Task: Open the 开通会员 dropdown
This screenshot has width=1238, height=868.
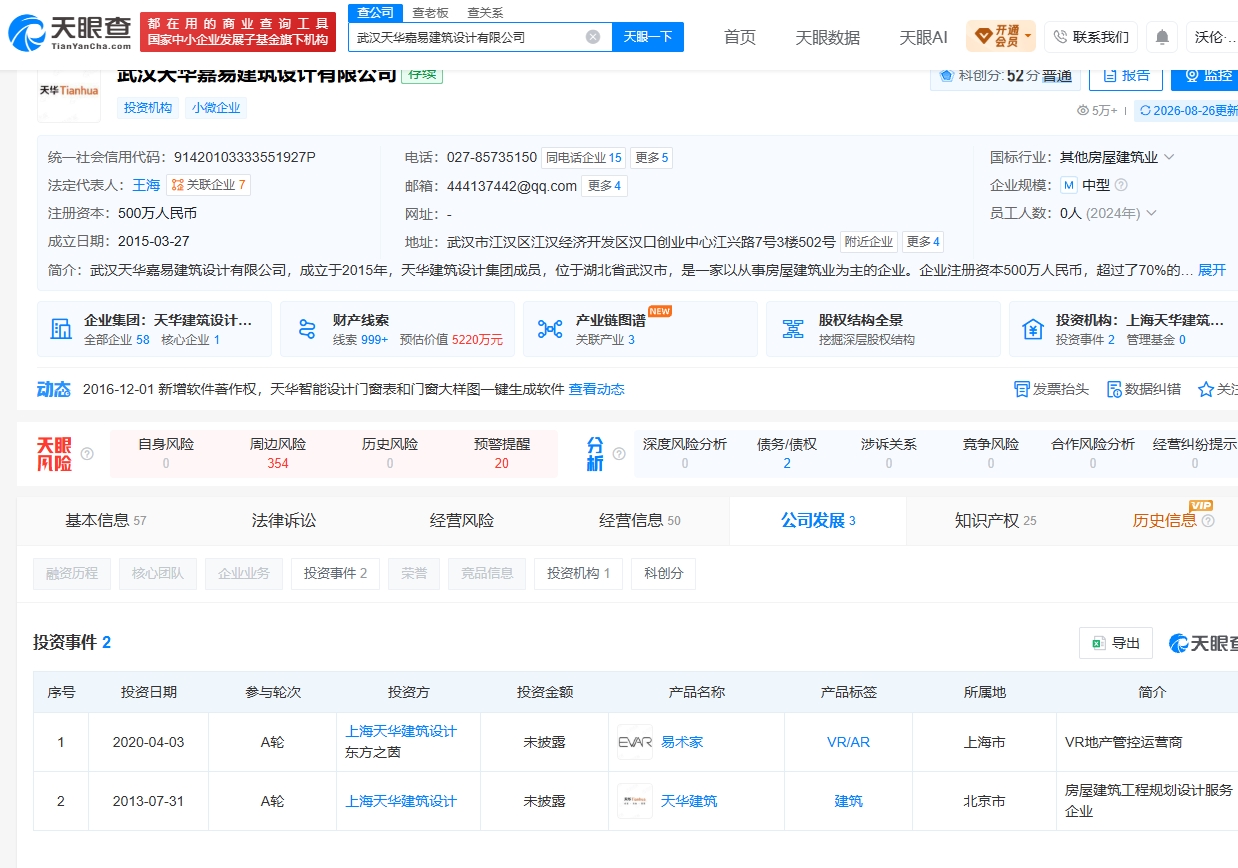Action: [1001, 37]
